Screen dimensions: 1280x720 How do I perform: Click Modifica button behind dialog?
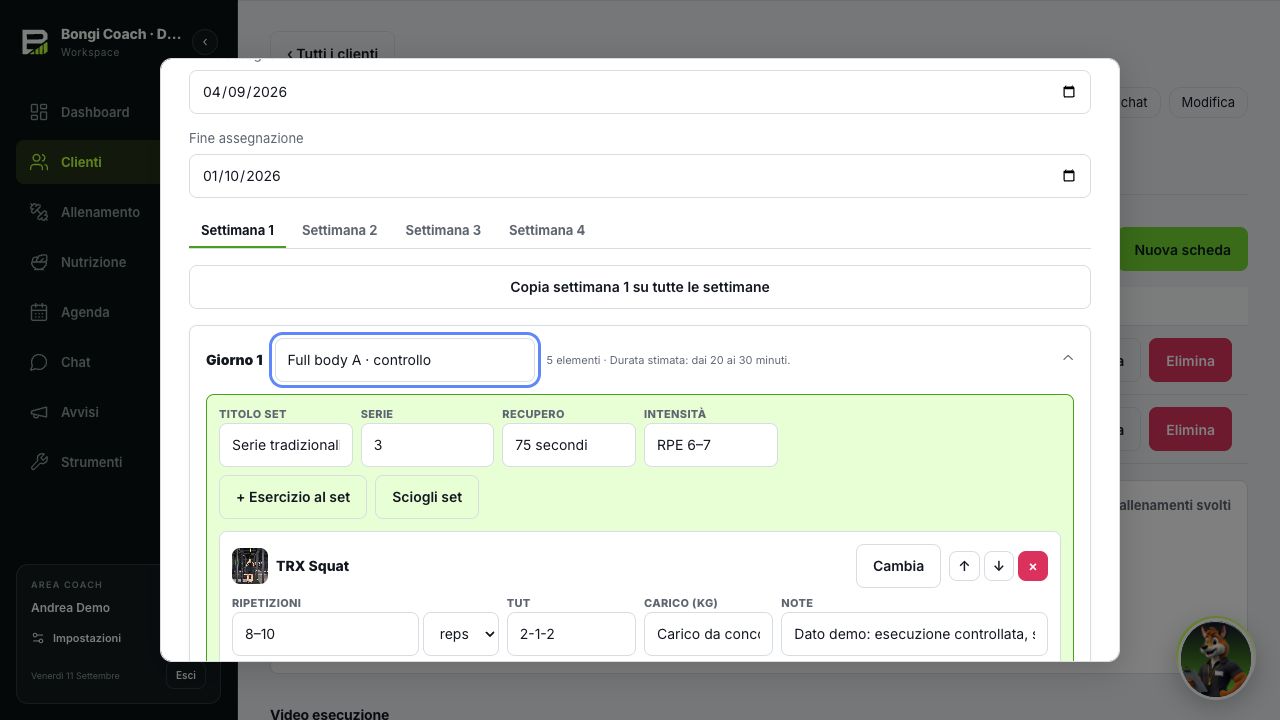click(1208, 102)
